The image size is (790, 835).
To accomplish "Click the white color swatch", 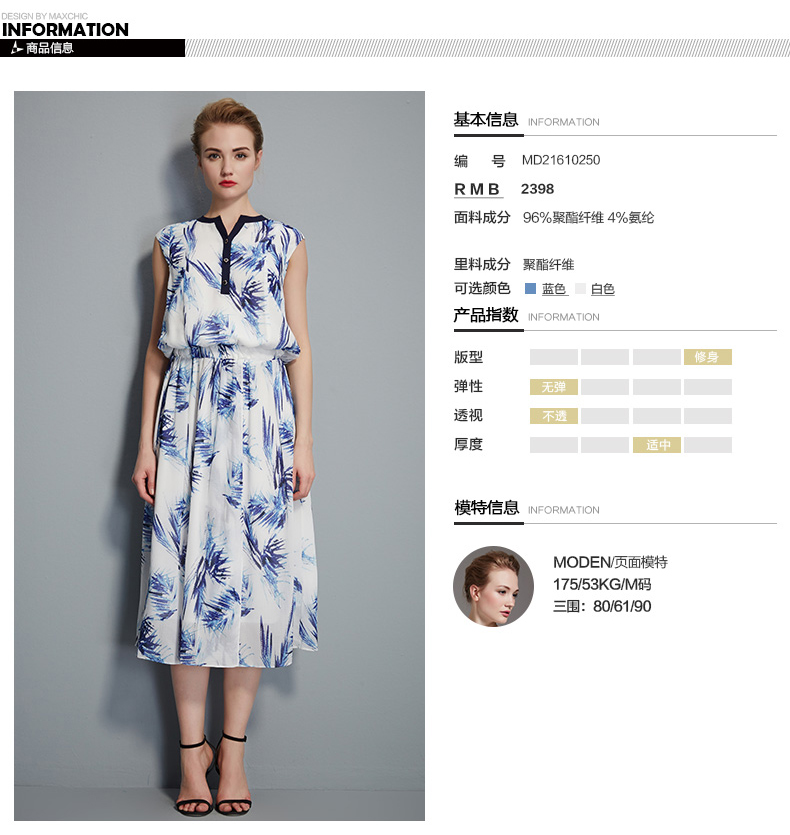I will (581, 289).
